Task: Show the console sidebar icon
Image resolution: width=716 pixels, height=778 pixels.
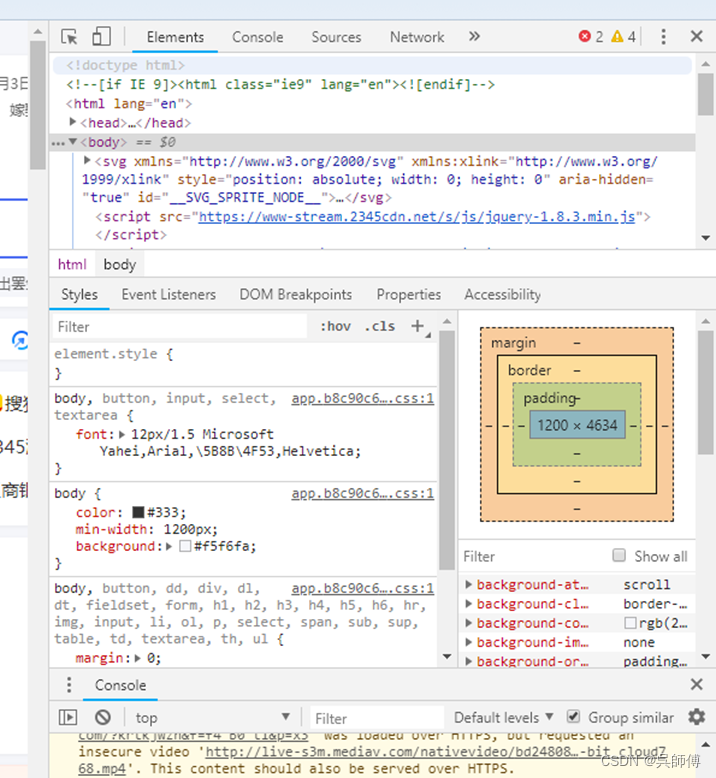Action: point(68,717)
